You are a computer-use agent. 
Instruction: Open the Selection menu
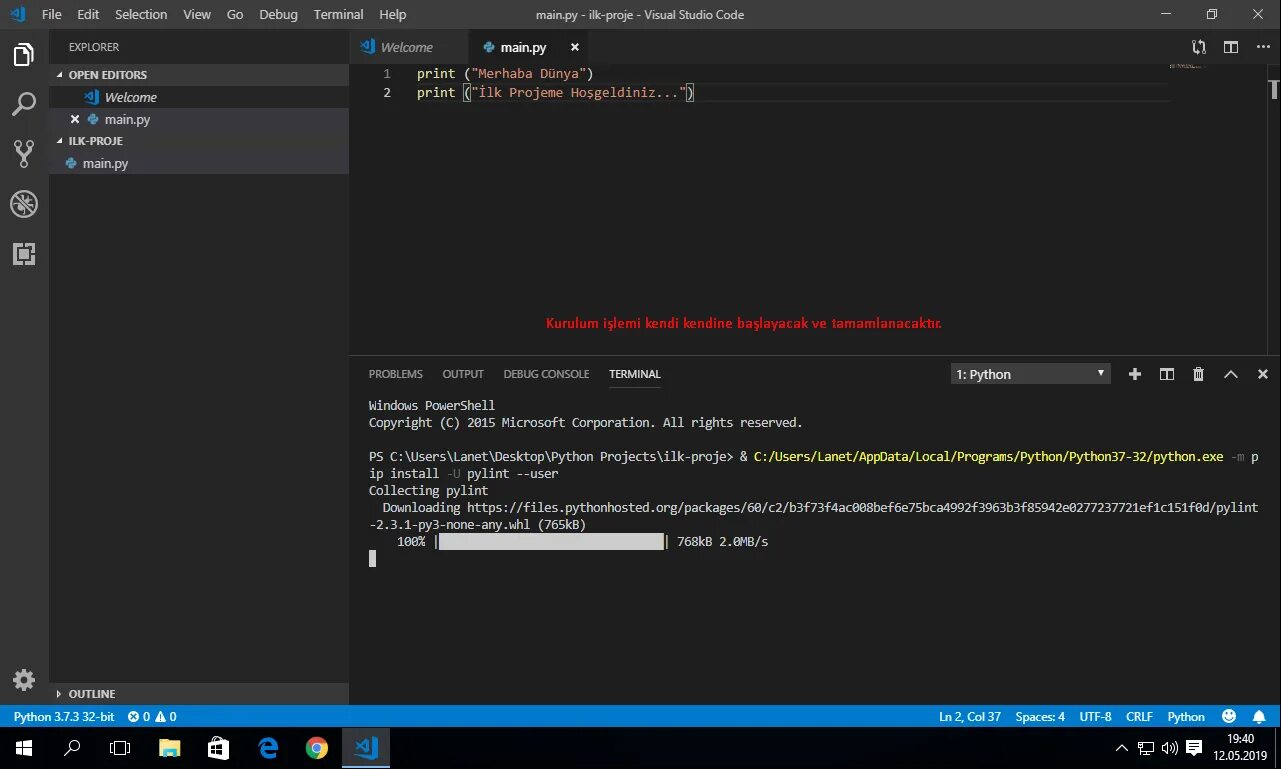(141, 14)
